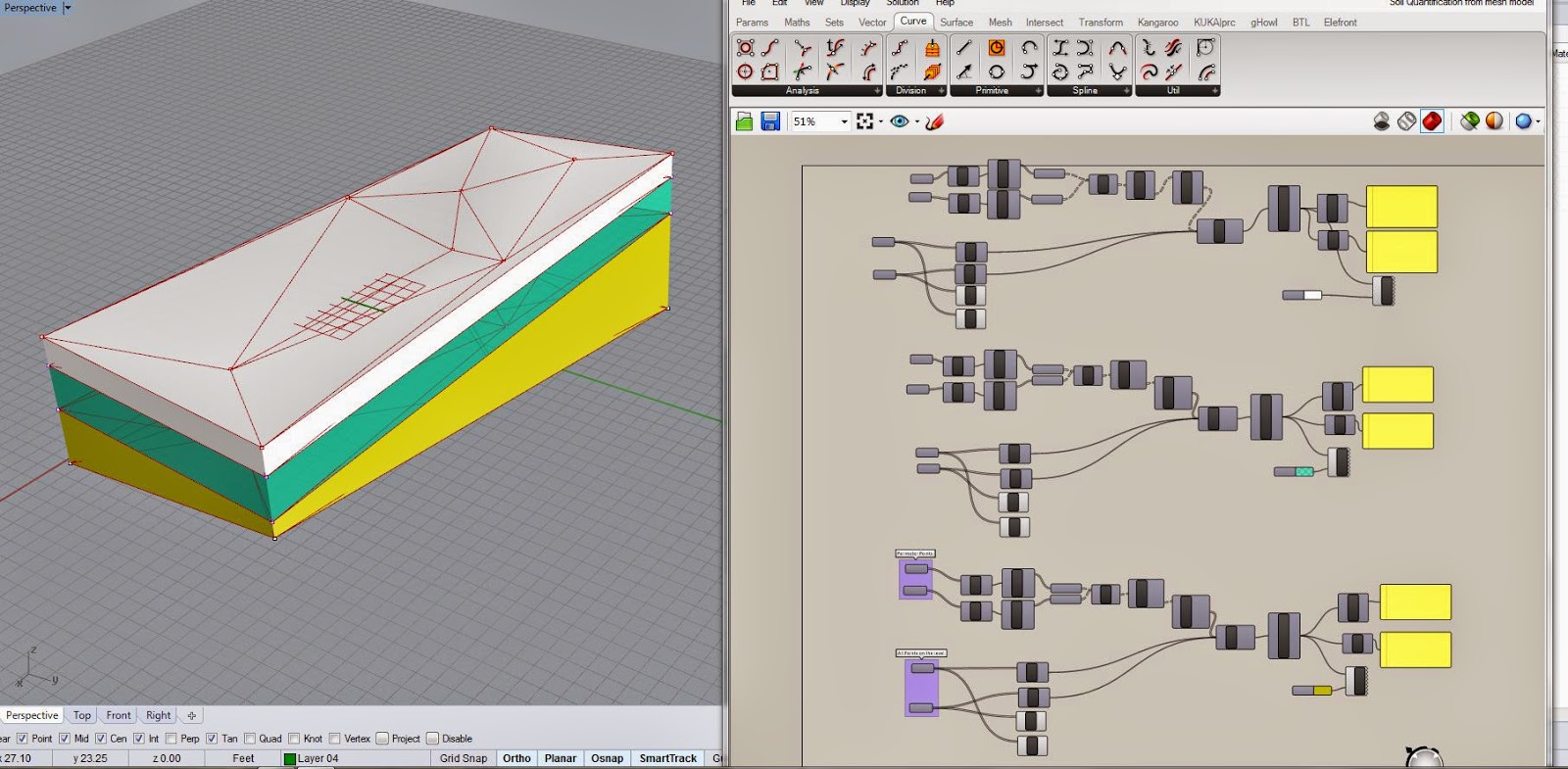Click the Divide Curve icon in the Division group
Screen dimensions: 1568x769
click(900, 48)
